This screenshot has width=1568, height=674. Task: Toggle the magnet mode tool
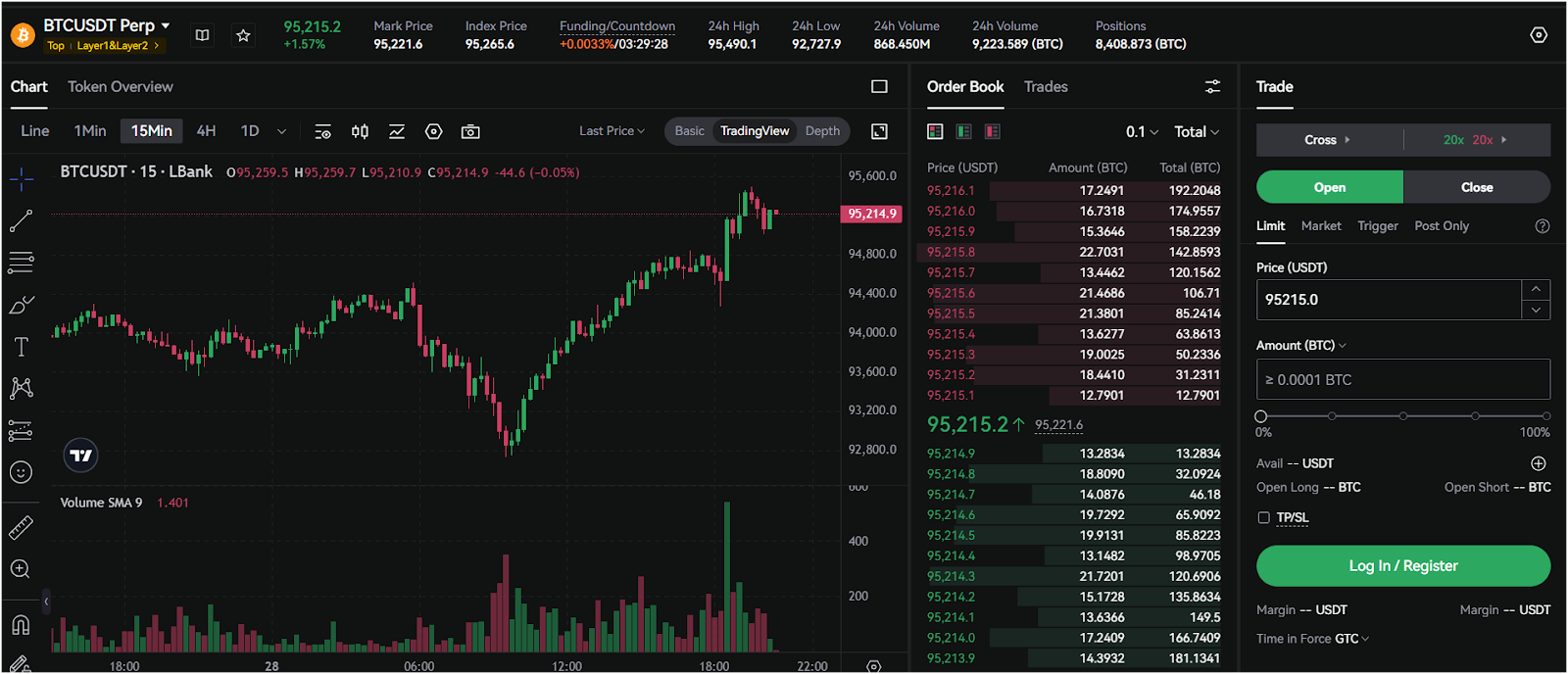point(22,624)
